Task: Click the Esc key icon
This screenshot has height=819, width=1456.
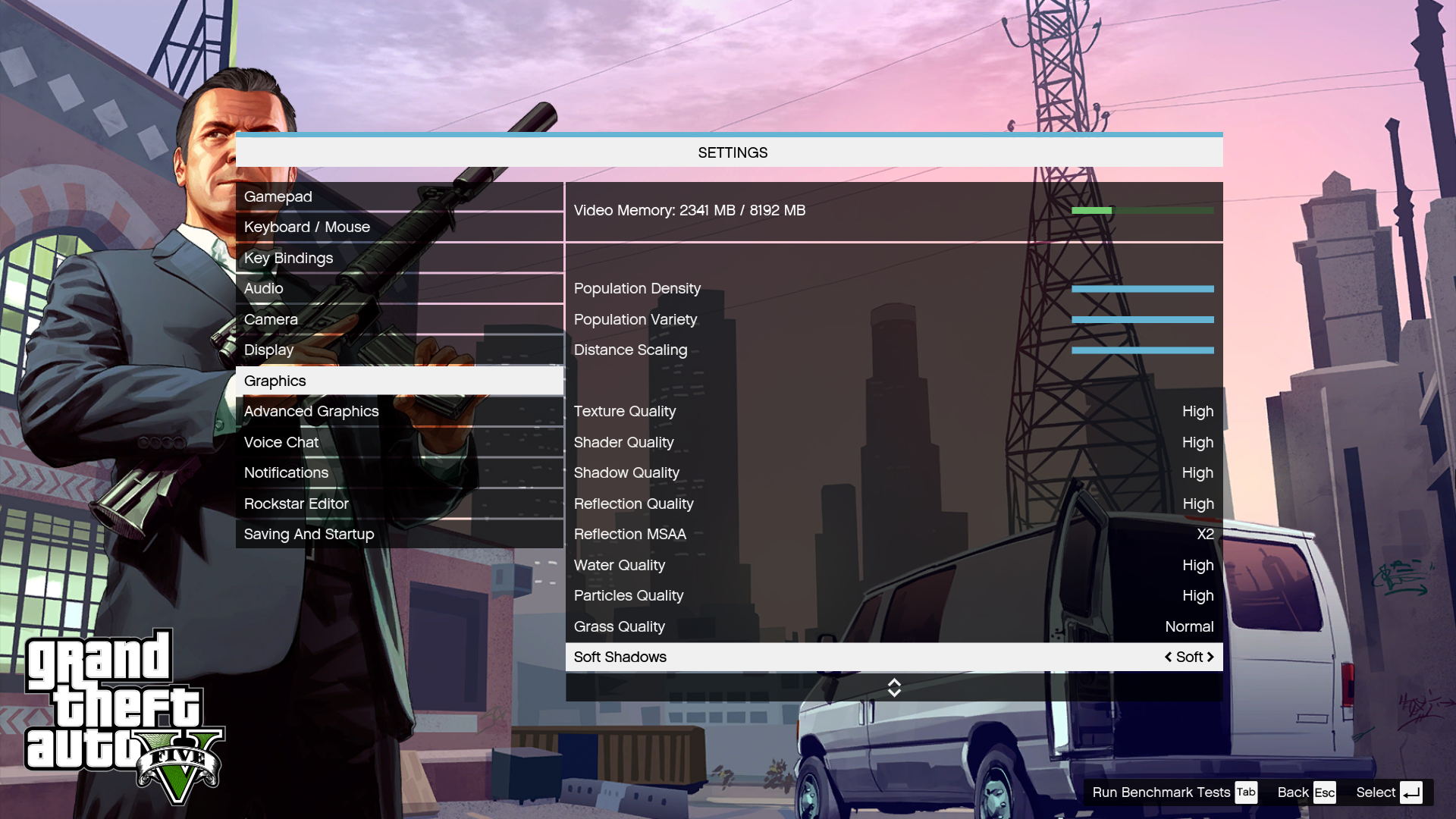Action: pyautogui.click(x=1324, y=792)
